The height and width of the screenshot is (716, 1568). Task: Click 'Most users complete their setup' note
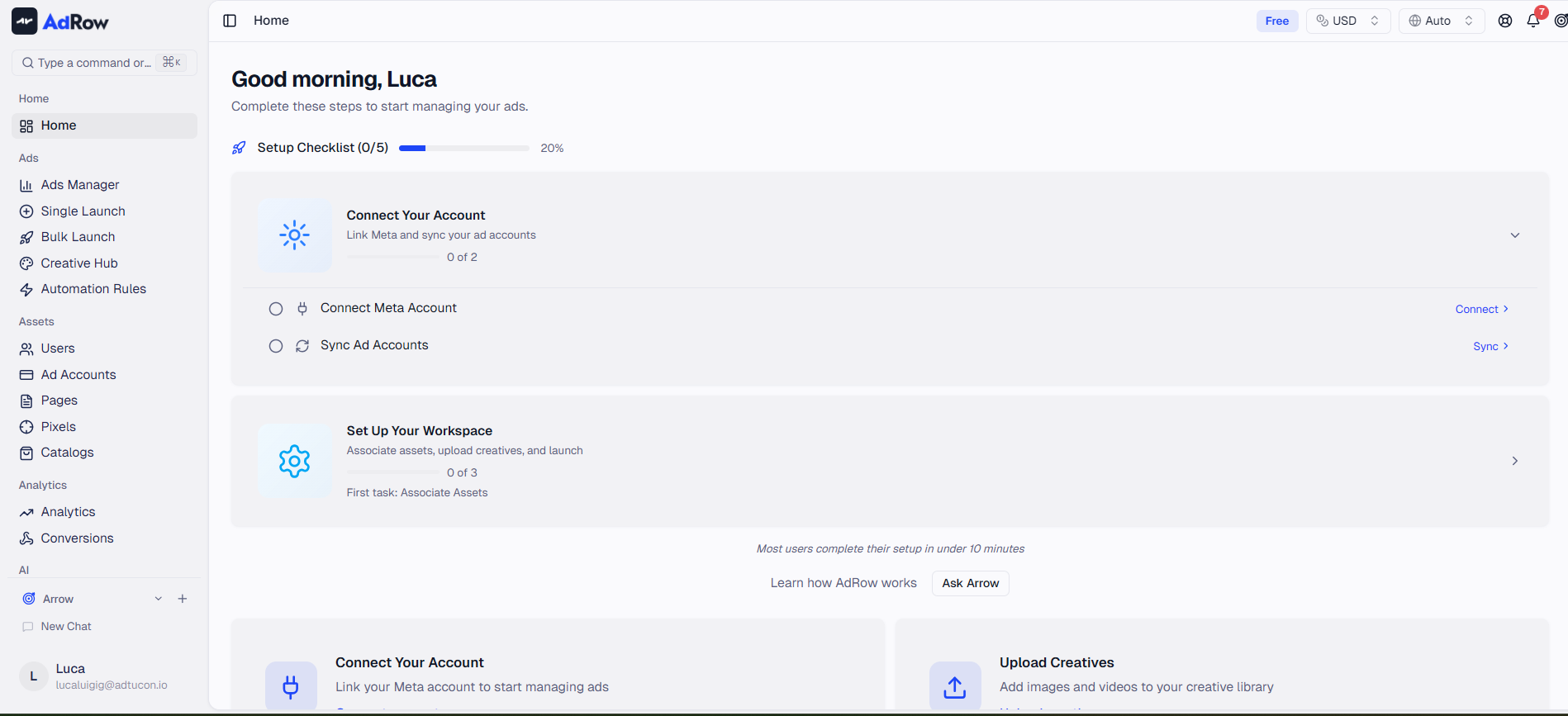[891, 549]
